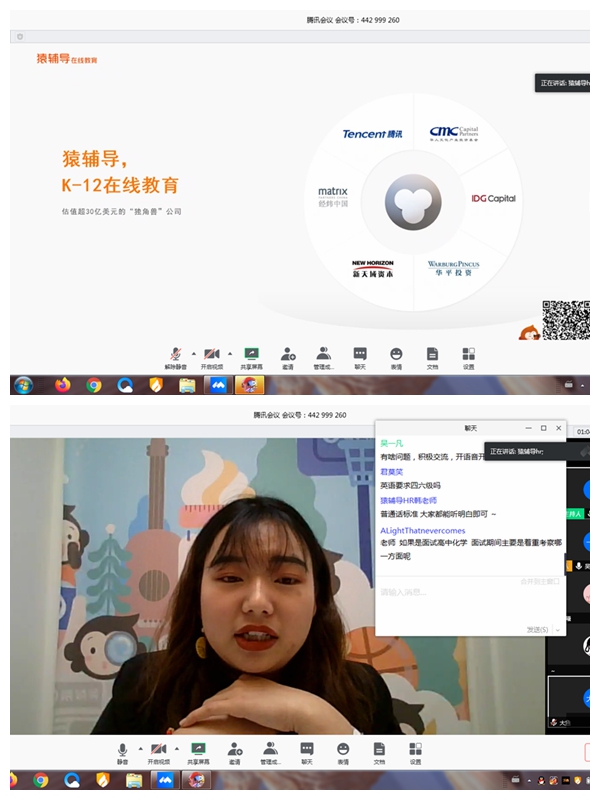Open Chrome from the slide window's taskbar

[93, 385]
